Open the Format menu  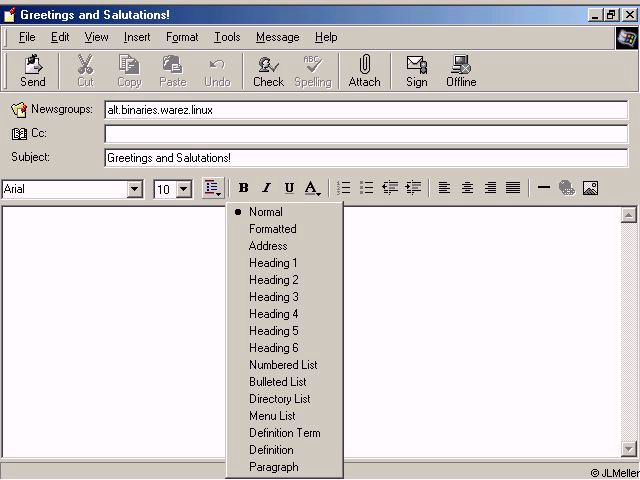pyautogui.click(x=182, y=37)
